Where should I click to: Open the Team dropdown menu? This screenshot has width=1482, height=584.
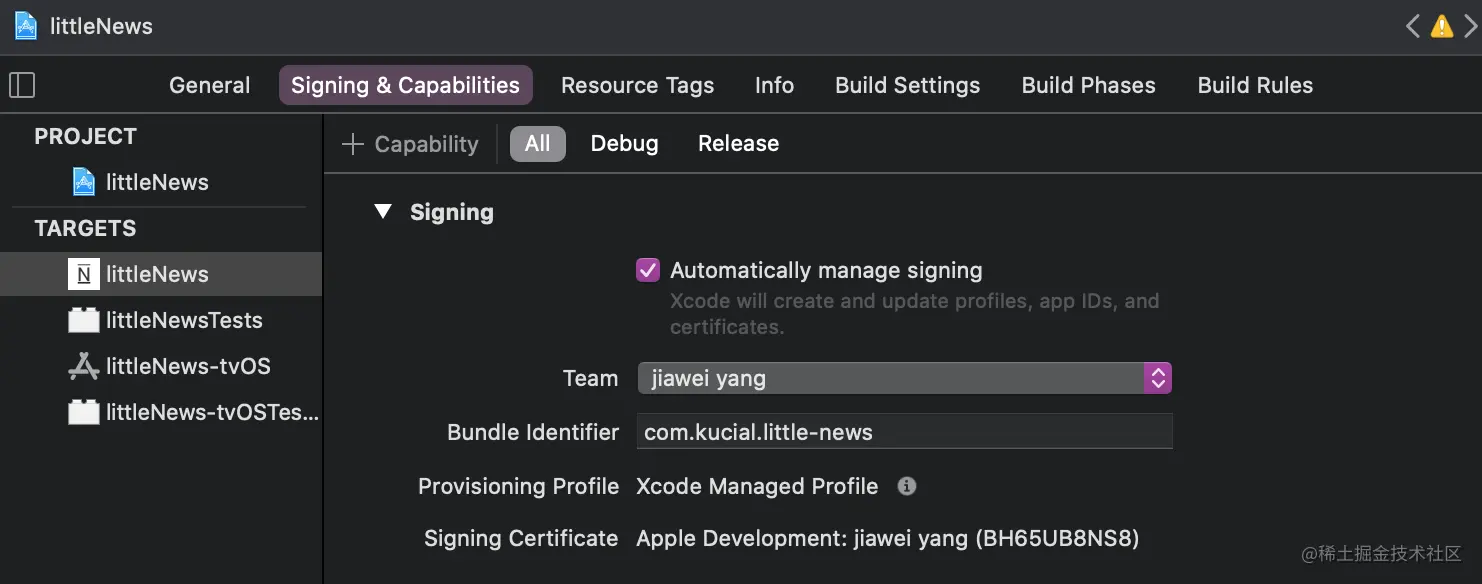click(904, 378)
